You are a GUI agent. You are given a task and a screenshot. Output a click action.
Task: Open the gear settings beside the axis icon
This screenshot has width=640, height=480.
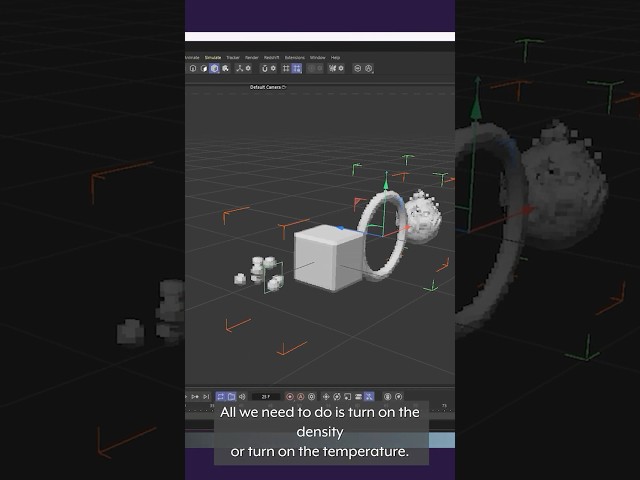[x=248, y=69]
